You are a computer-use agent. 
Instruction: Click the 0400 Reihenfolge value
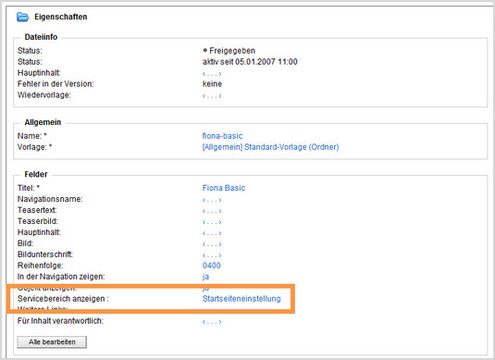(212, 266)
